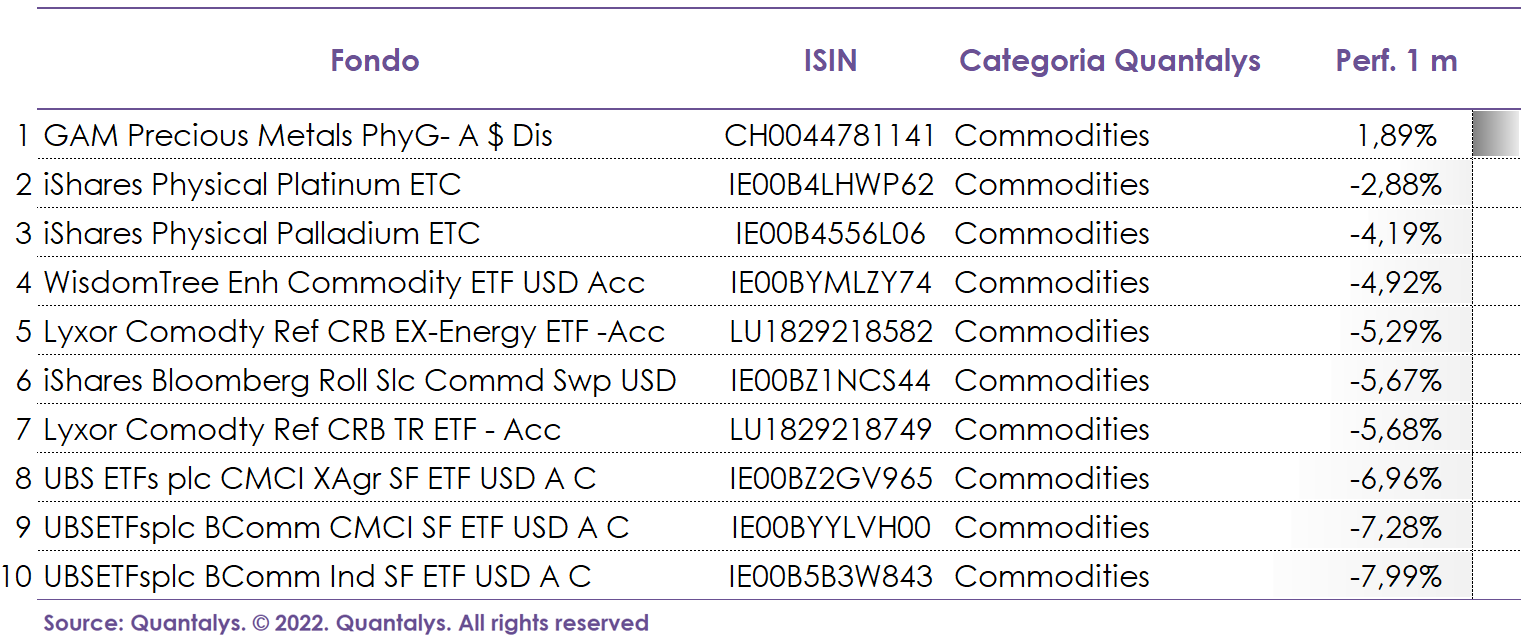Screen dimensions: 1530x639
Task: Click Lyxor Comodty Ref CRB TR ETF
Action: click(302, 430)
